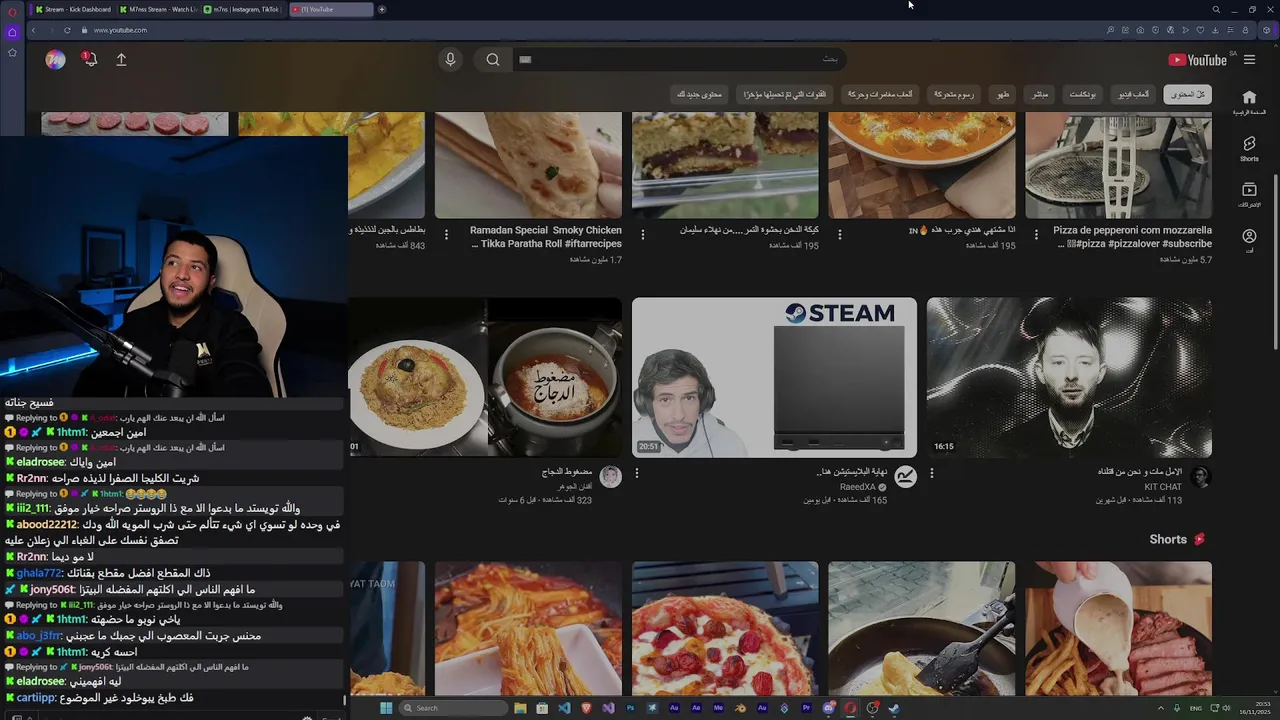Screen dimensions: 1280x720
Task: Open options for Ramadan Special Smoky Chicken video
Action: [x=446, y=234]
